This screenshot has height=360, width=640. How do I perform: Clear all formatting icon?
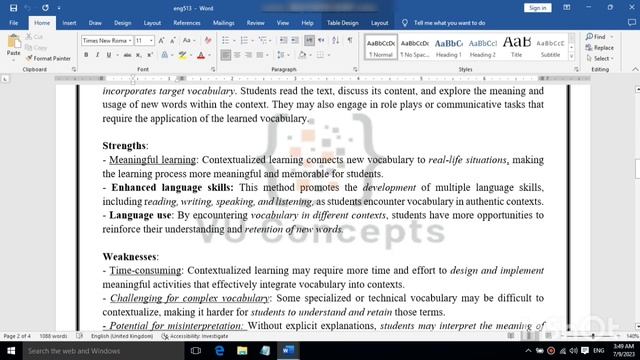[208, 40]
